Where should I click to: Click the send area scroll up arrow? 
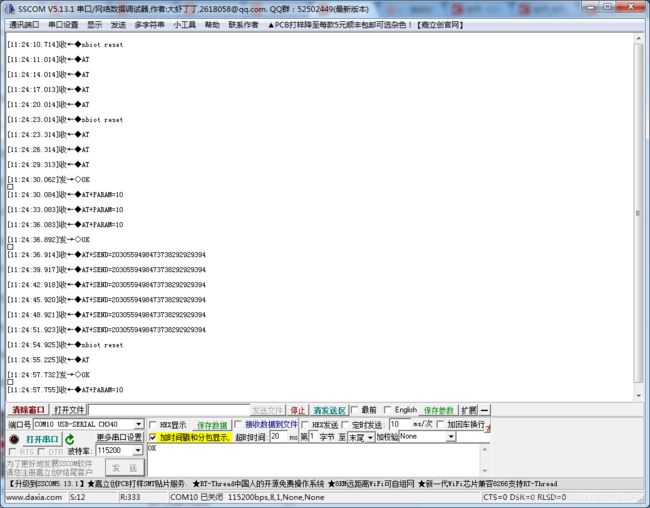click(x=485, y=449)
